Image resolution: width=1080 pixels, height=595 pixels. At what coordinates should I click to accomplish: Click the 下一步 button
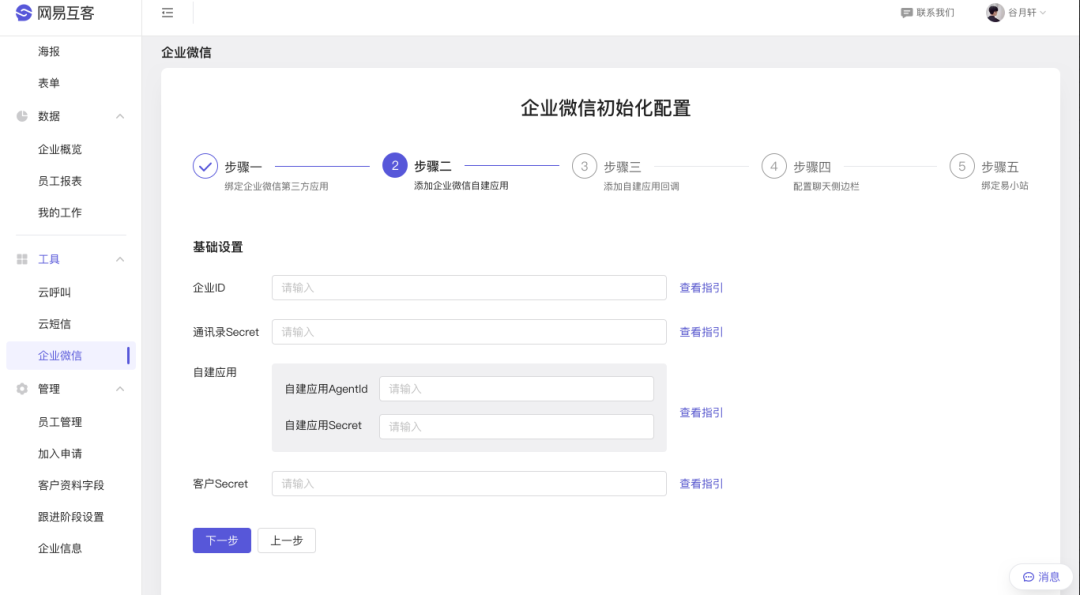[x=222, y=541]
